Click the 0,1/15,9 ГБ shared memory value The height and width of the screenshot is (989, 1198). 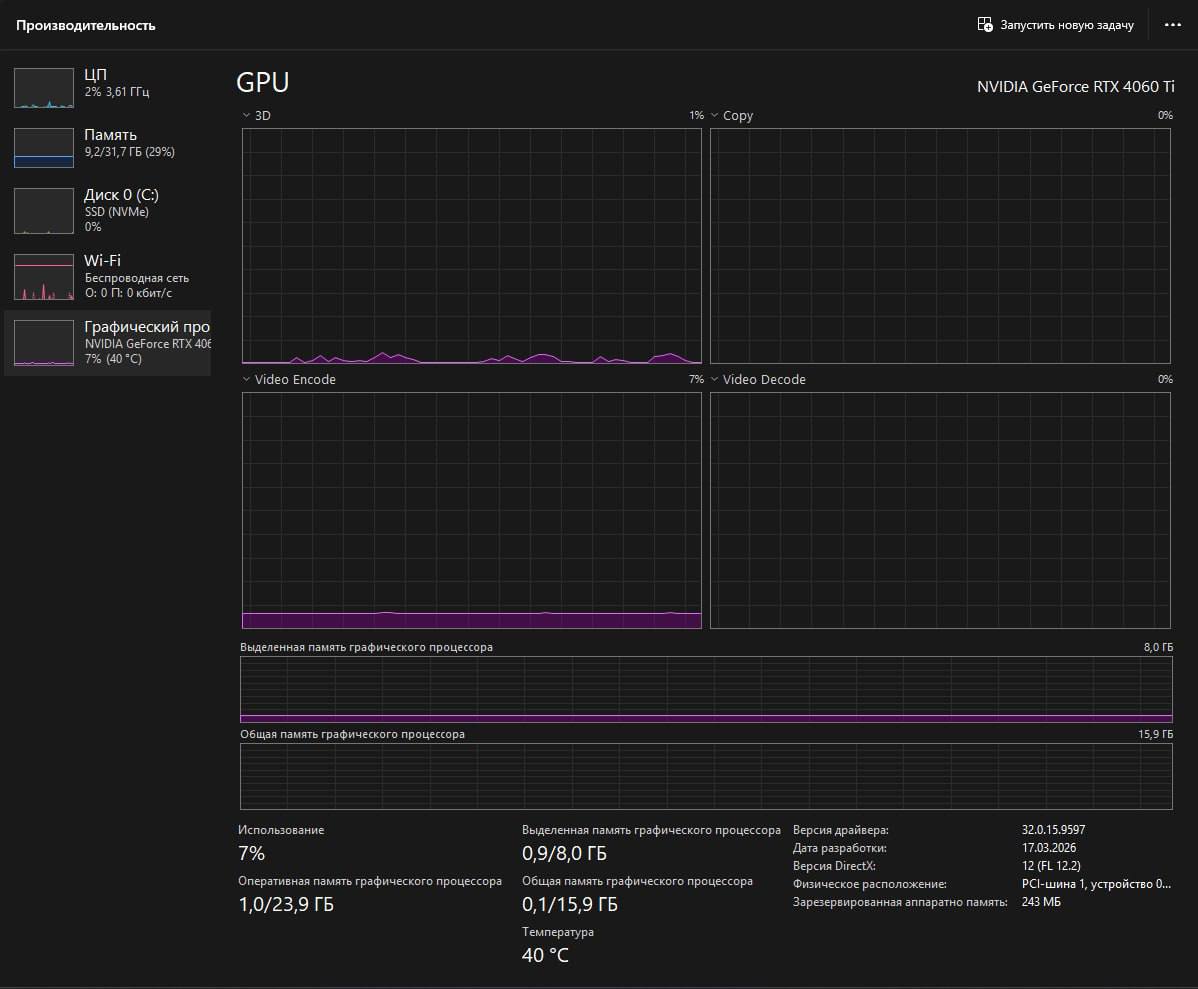tap(570, 904)
